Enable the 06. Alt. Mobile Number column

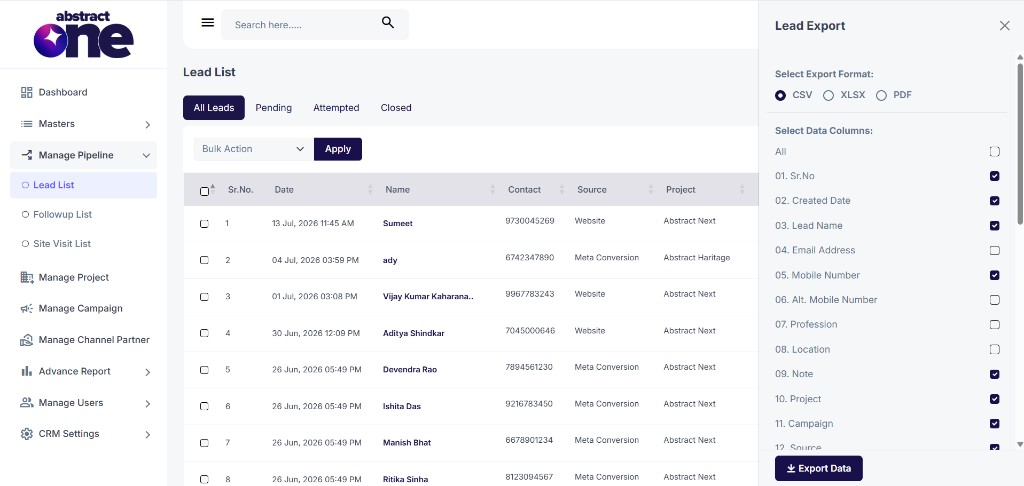995,300
